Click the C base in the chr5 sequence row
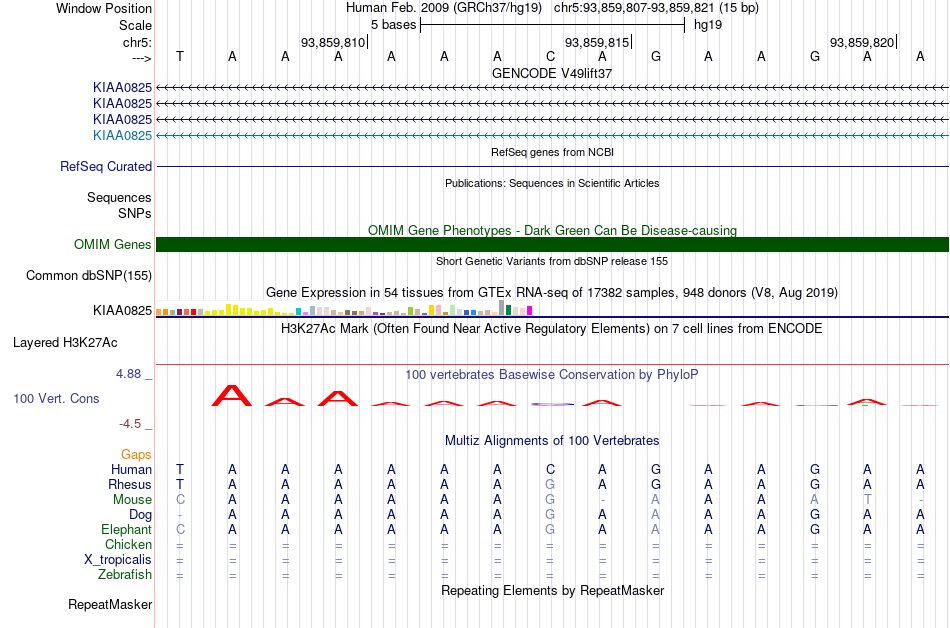 point(550,57)
